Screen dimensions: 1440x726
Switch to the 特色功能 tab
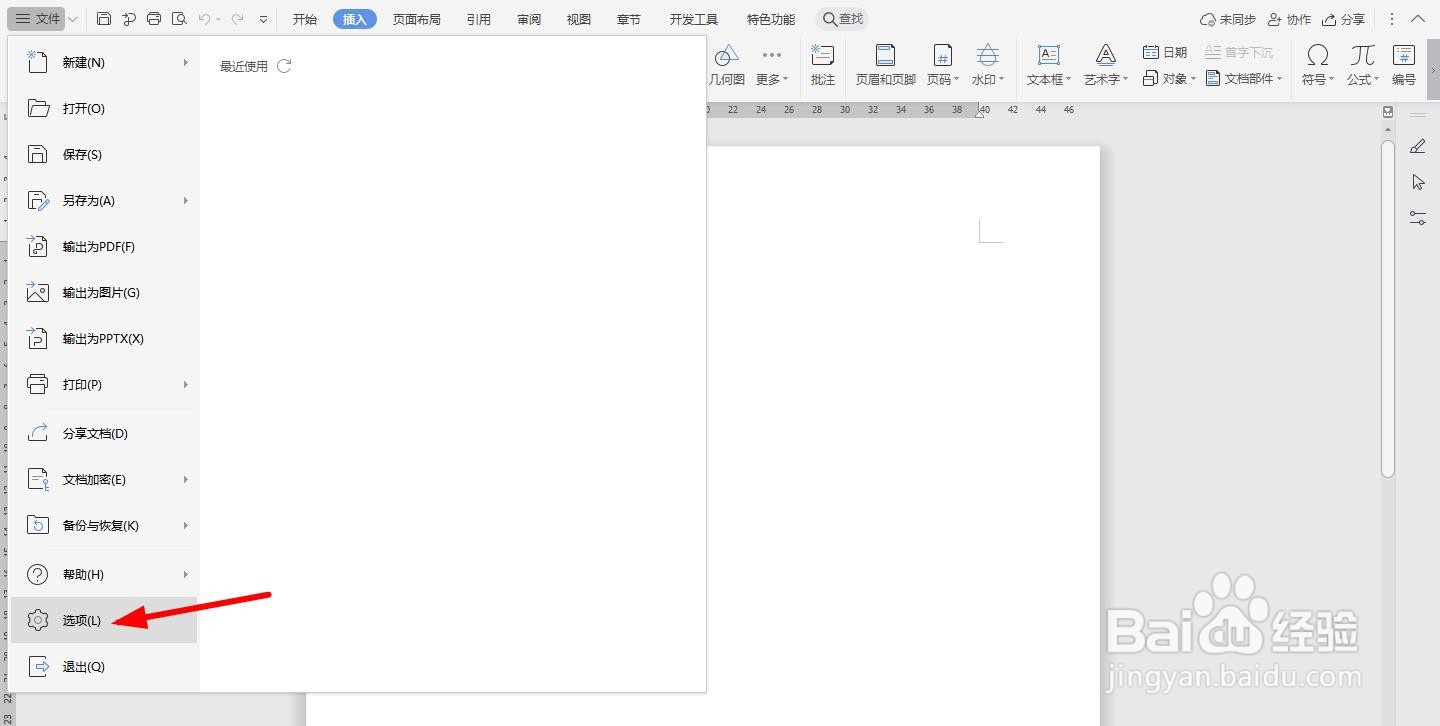771,19
